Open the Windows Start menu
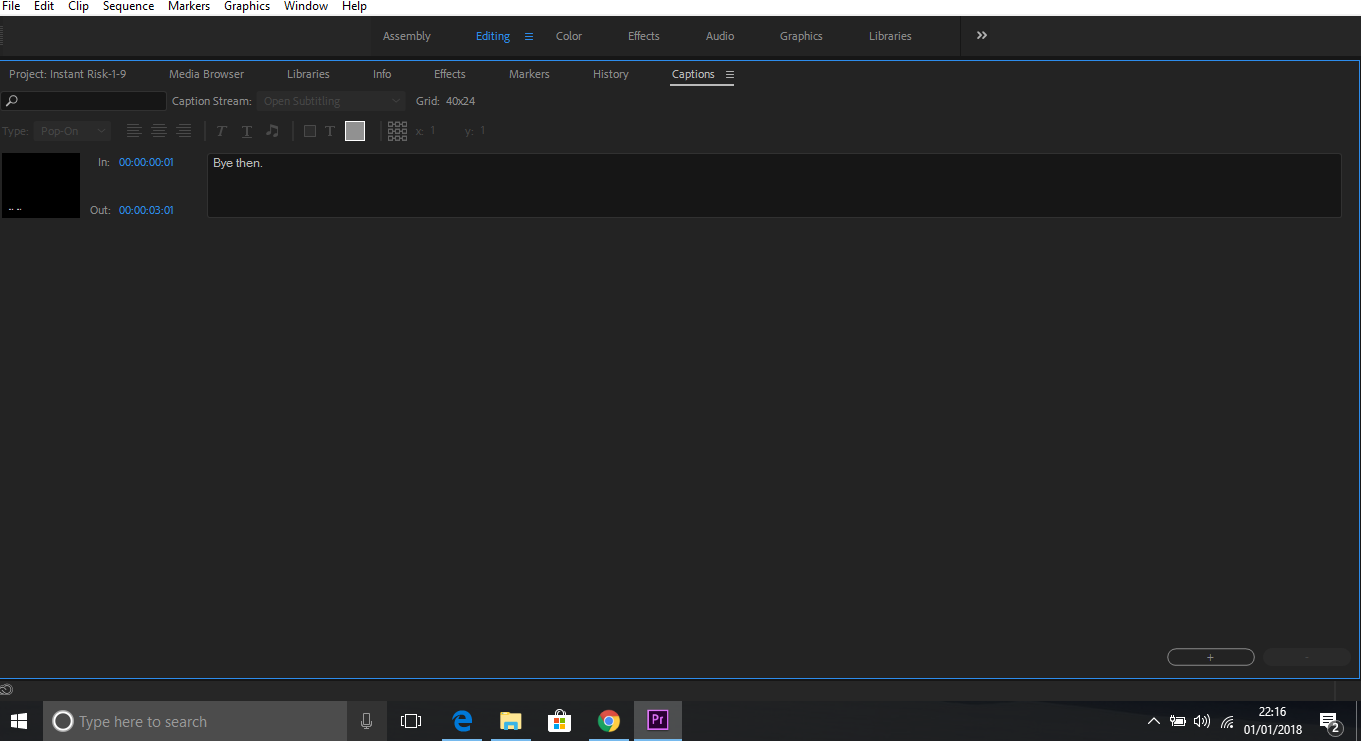This screenshot has width=1361, height=741. coord(19,721)
